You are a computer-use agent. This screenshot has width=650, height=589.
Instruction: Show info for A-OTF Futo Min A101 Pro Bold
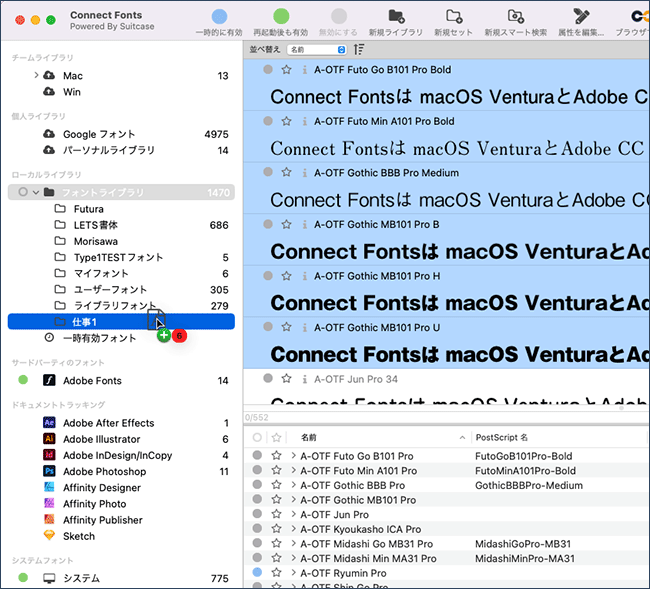click(x=305, y=121)
